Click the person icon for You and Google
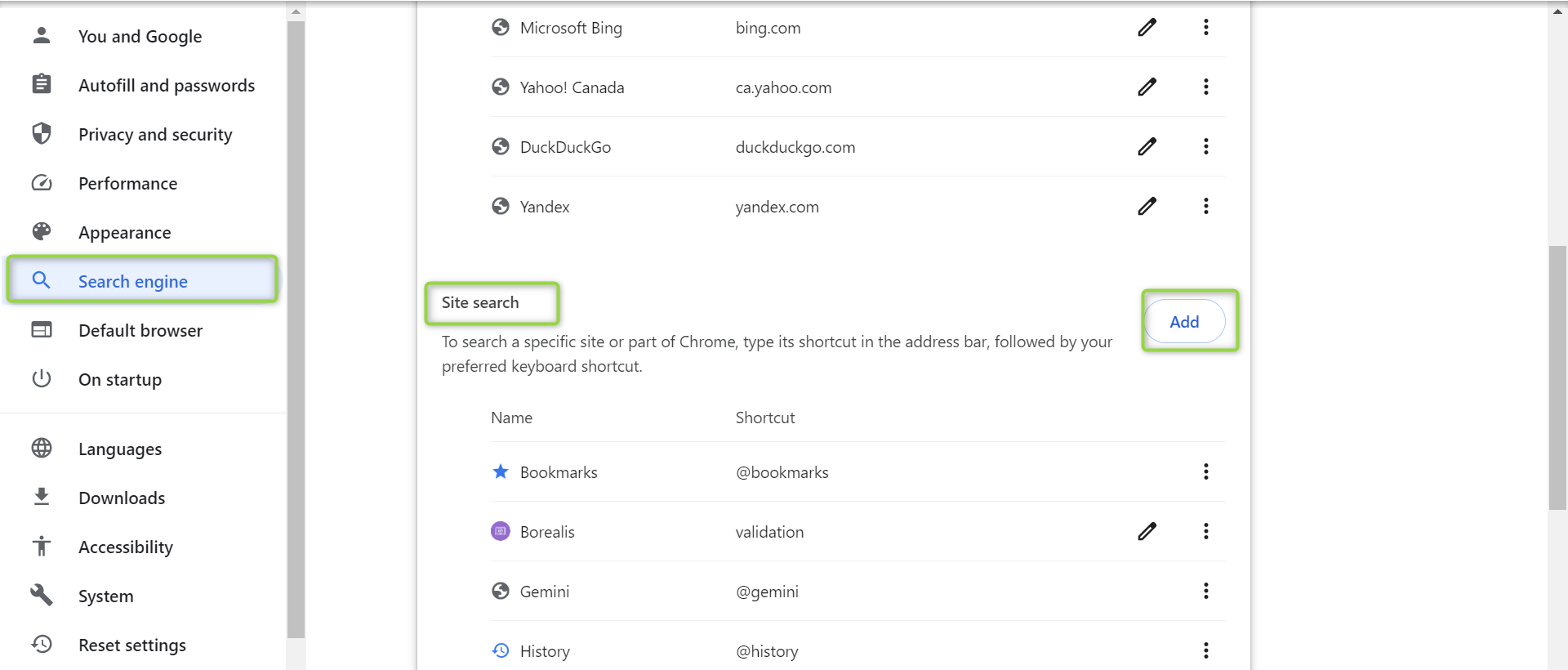Screen dimensions: 1568x670 42,35
